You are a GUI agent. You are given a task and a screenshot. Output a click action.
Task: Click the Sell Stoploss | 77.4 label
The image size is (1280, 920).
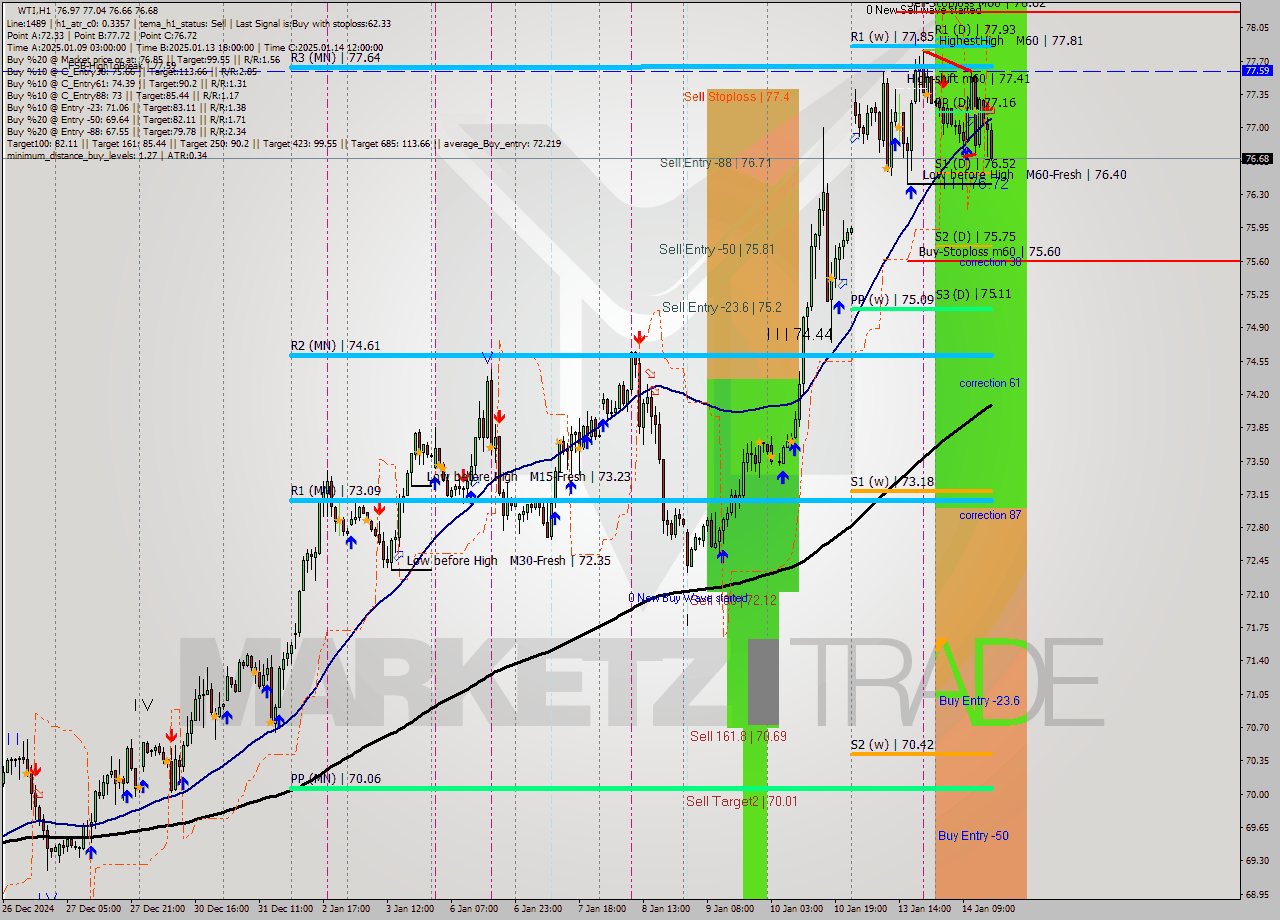pyautogui.click(x=737, y=97)
